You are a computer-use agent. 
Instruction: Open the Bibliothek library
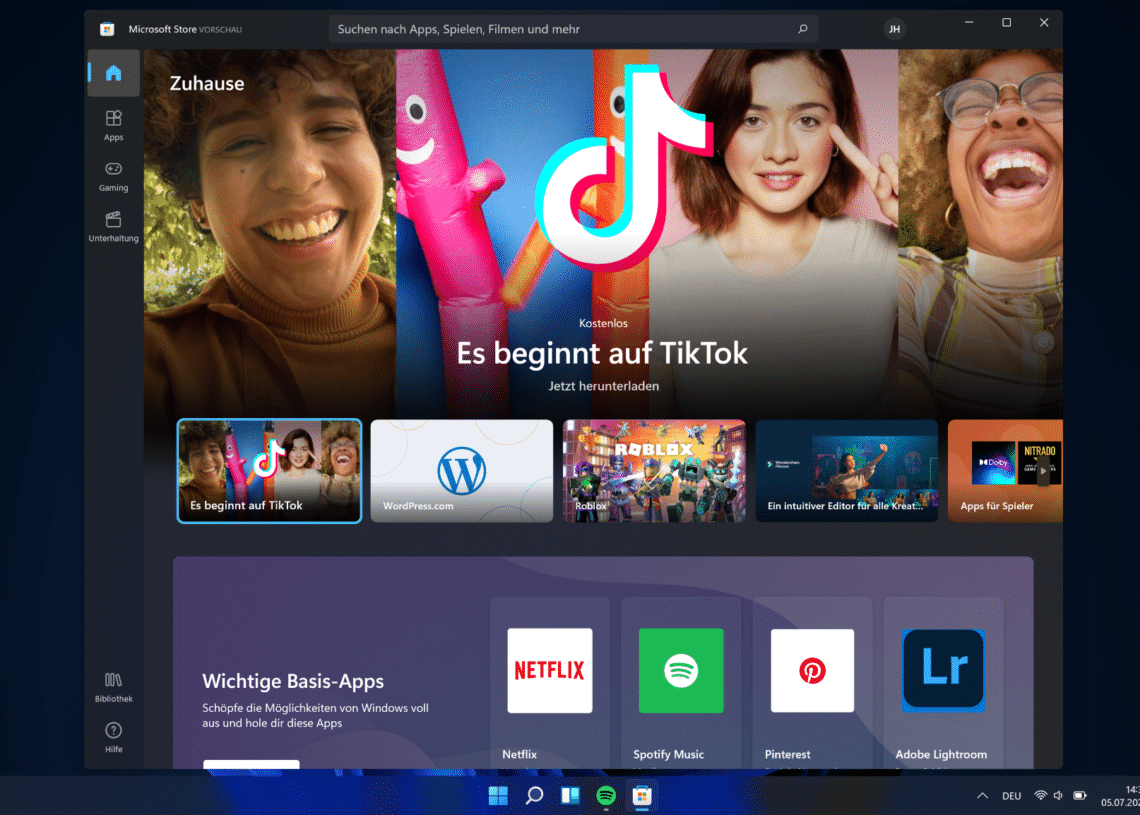tap(113, 687)
